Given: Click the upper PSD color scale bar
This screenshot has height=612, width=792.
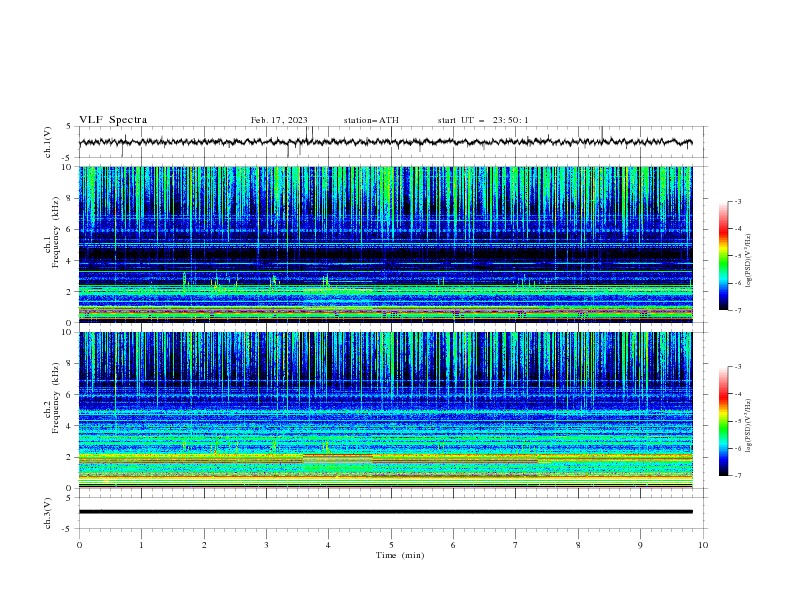Looking at the screenshot, I should pos(723,256).
